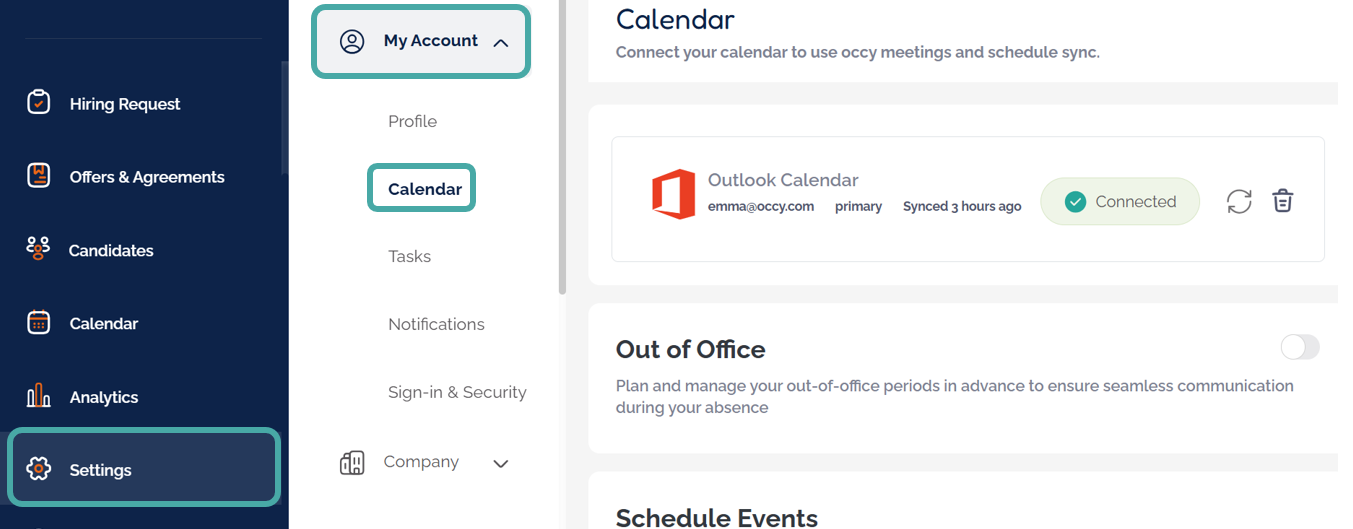Resync the Outlook Calendar
The height and width of the screenshot is (529, 1353).
[1239, 201]
